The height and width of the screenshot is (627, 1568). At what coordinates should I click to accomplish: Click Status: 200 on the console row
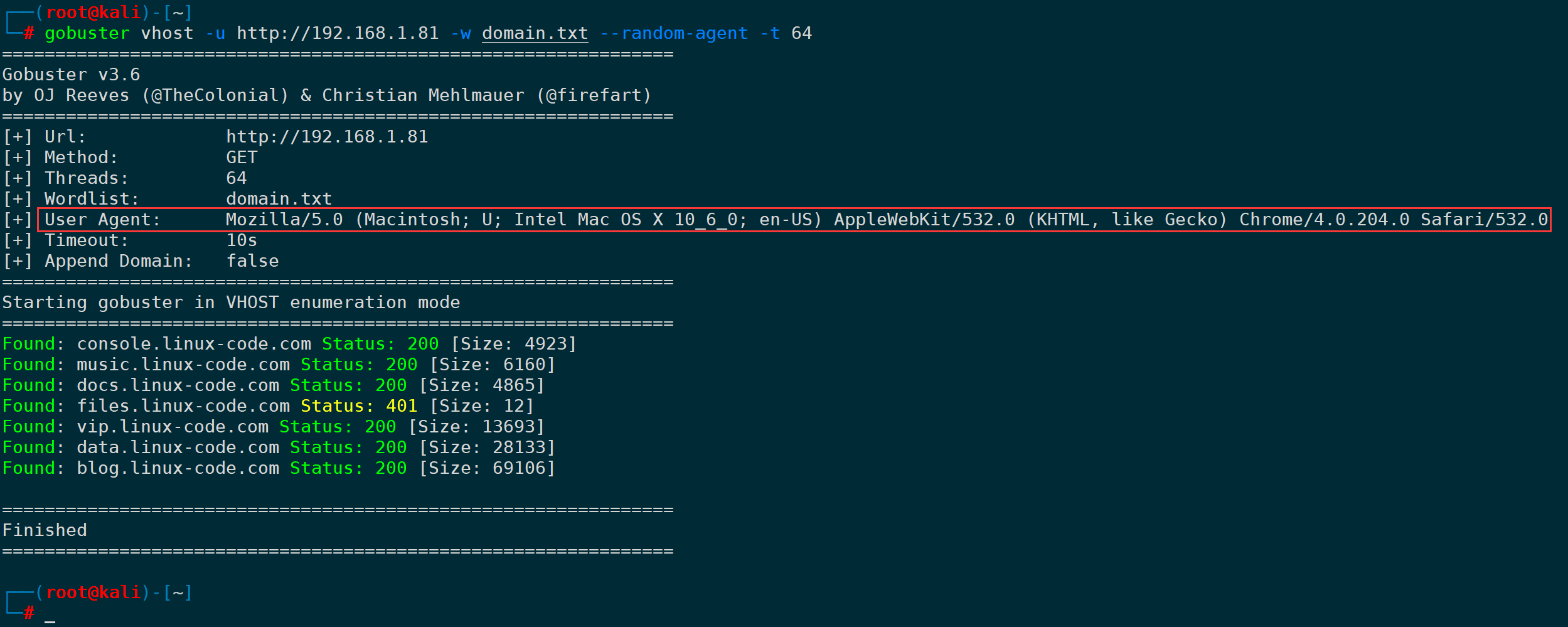coord(380,344)
